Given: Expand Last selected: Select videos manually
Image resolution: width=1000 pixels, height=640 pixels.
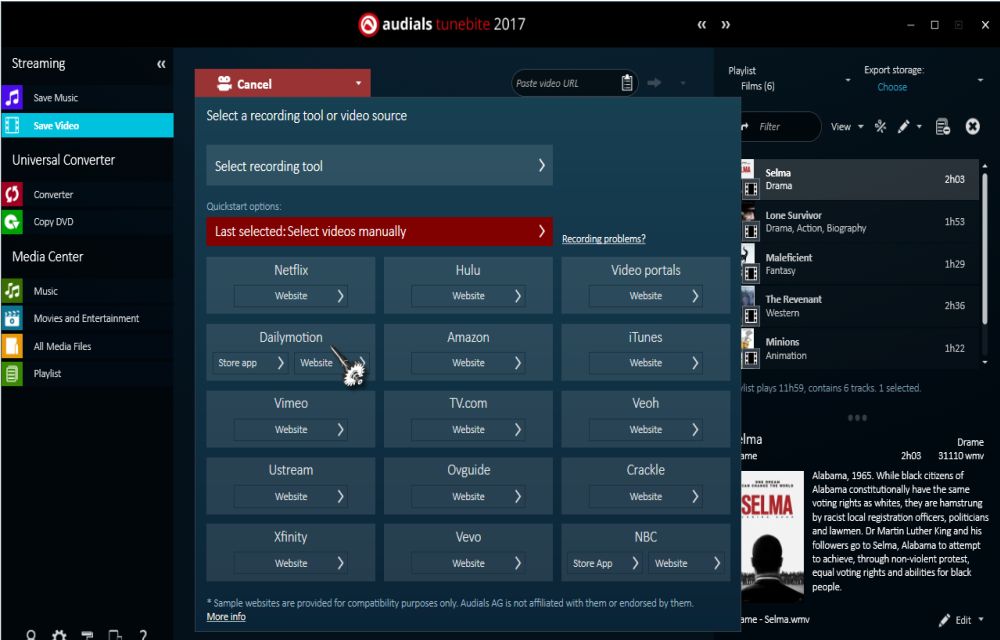Looking at the screenshot, I should coord(379,231).
